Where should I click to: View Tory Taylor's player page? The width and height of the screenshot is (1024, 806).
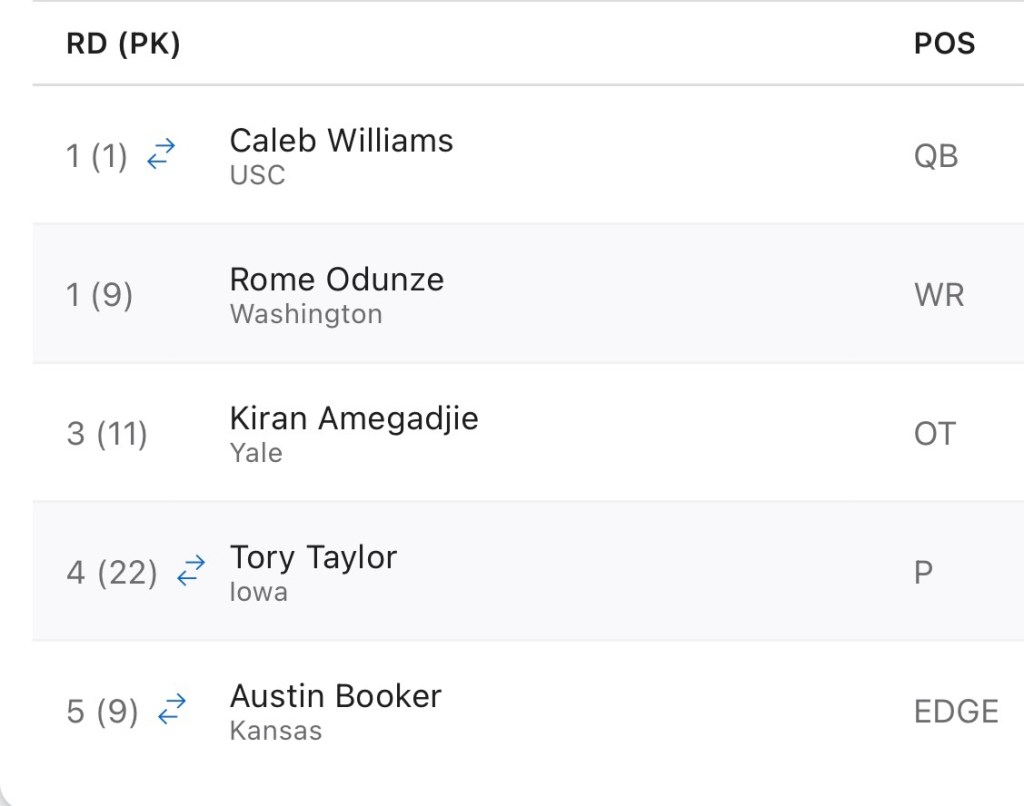pyautogui.click(x=313, y=557)
